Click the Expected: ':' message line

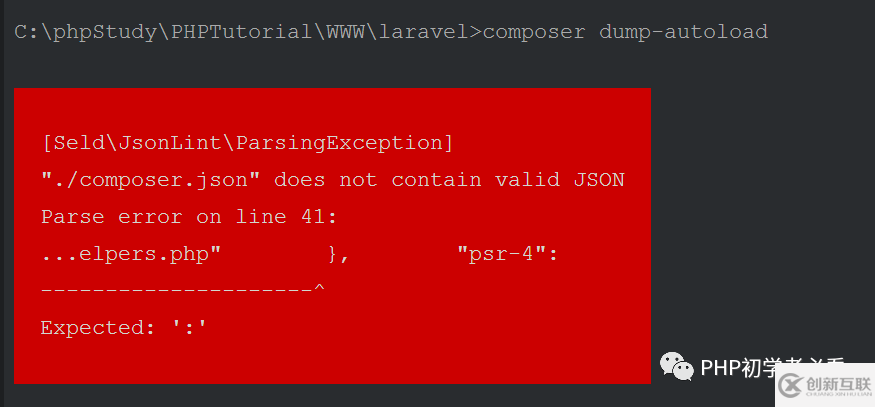click(124, 327)
